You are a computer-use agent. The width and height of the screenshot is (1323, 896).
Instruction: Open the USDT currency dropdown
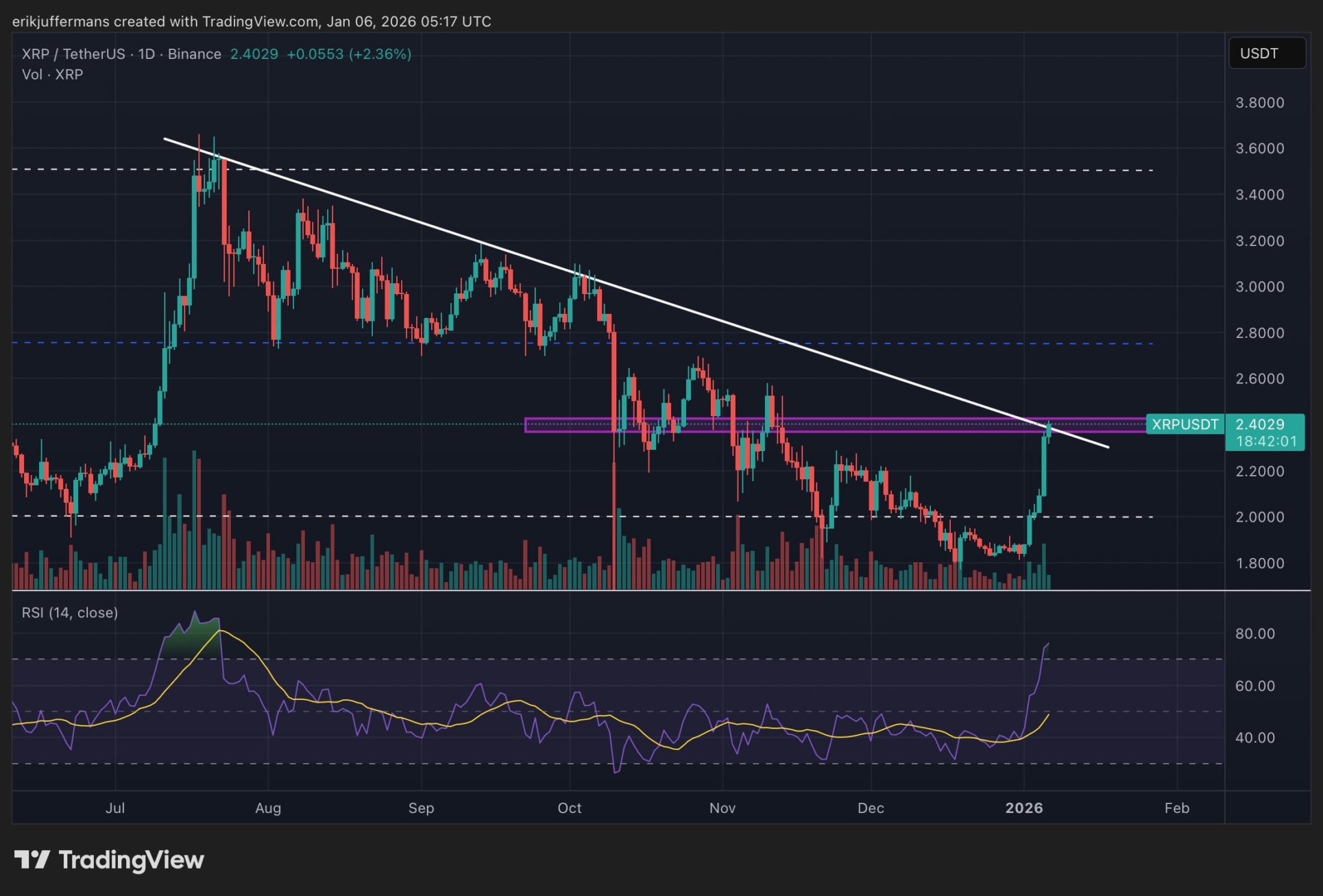pos(1266,53)
